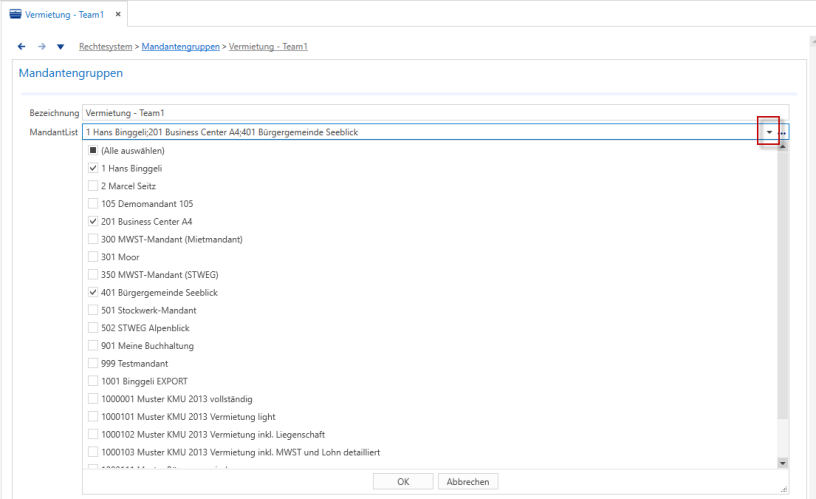
Task: Click the forward navigation arrow
Action: [42, 46]
